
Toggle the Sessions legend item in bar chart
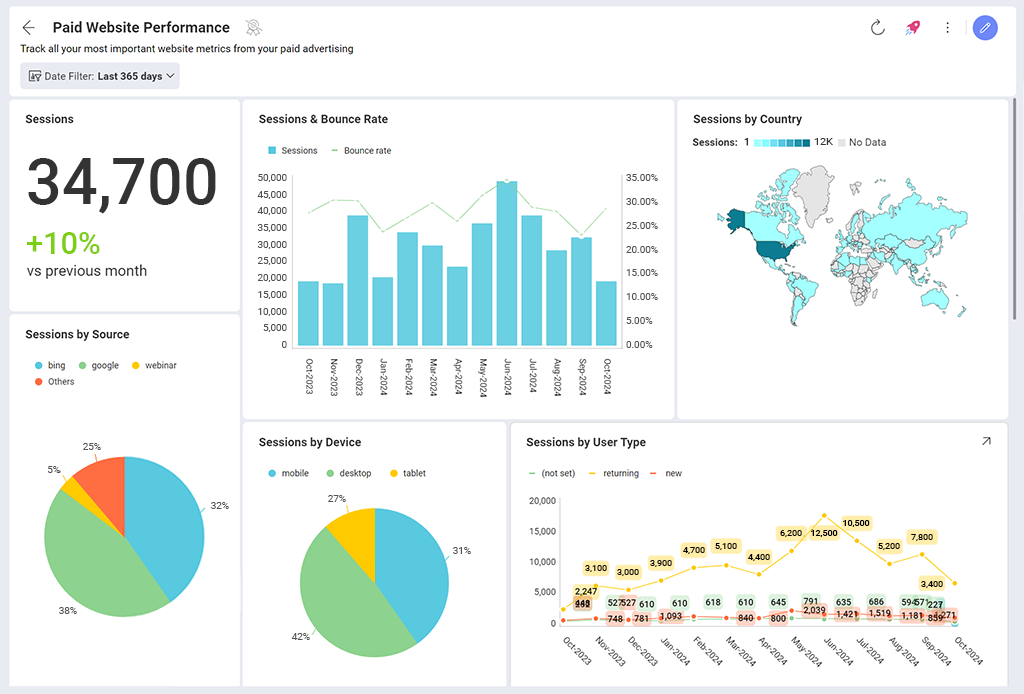tap(293, 151)
